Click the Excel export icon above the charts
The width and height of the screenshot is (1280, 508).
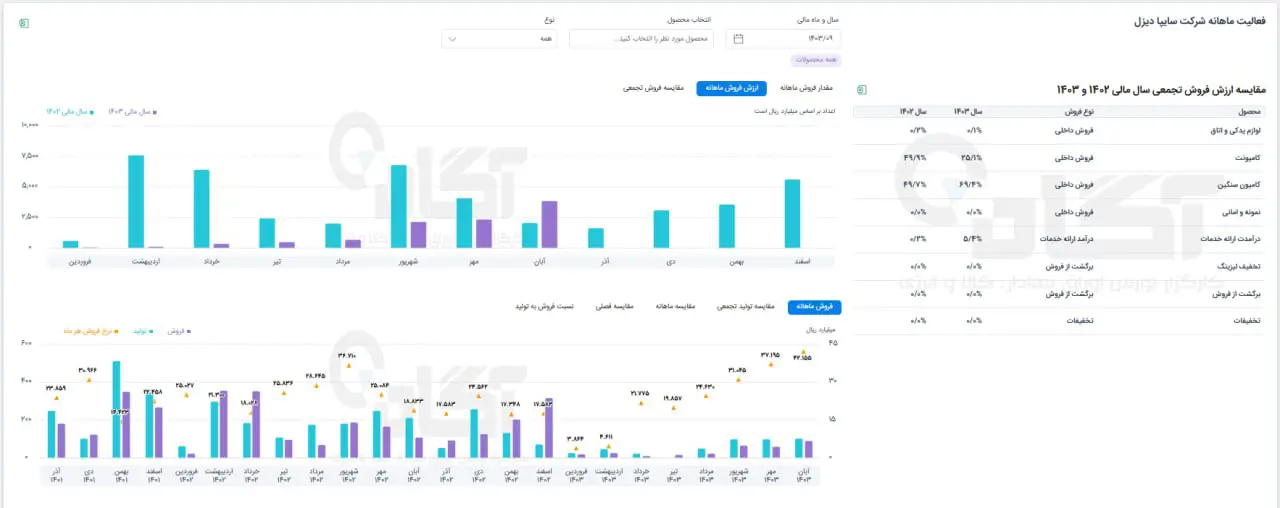tap(24, 22)
